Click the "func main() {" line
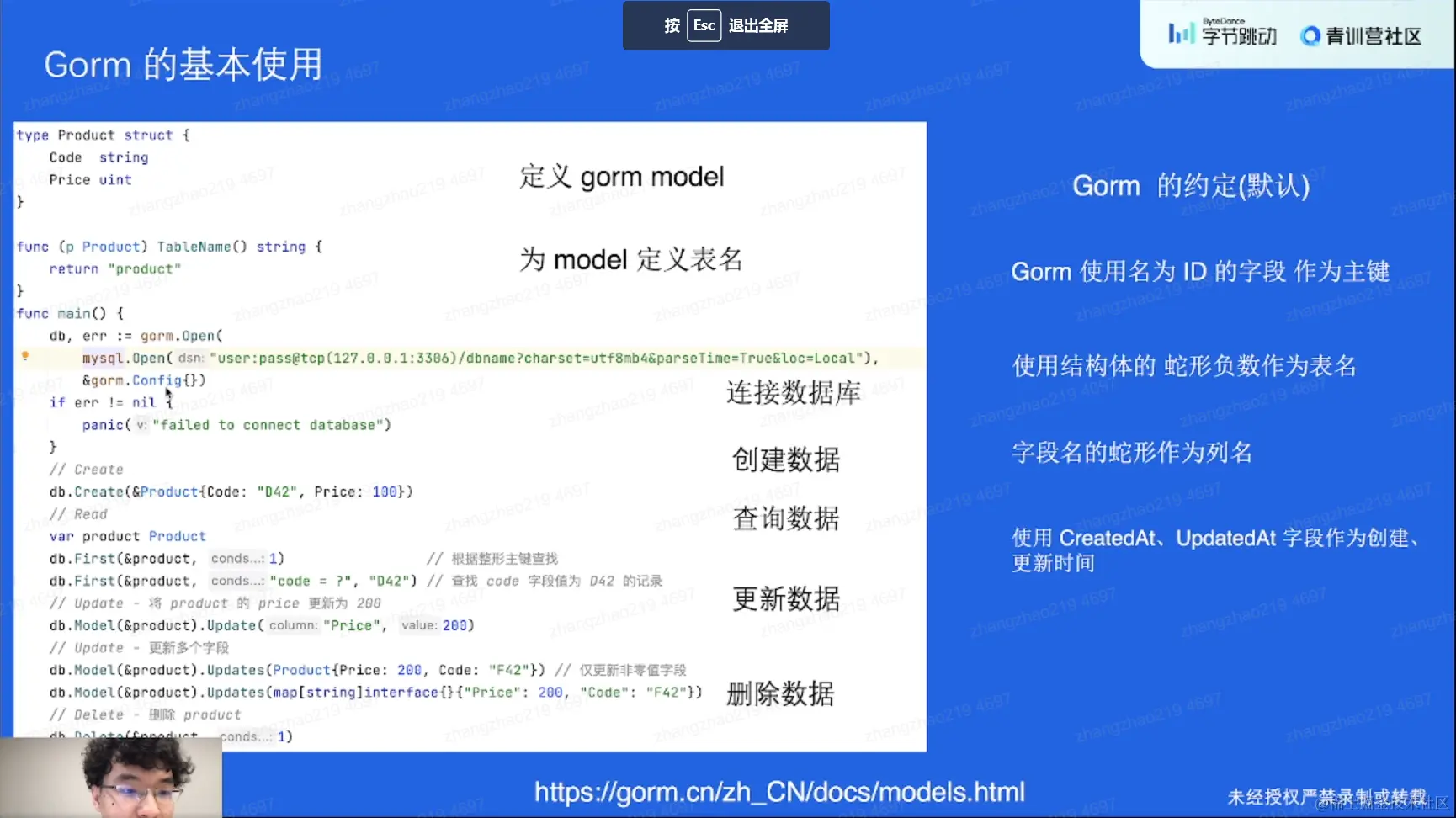The image size is (1456, 818). tap(70, 314)
